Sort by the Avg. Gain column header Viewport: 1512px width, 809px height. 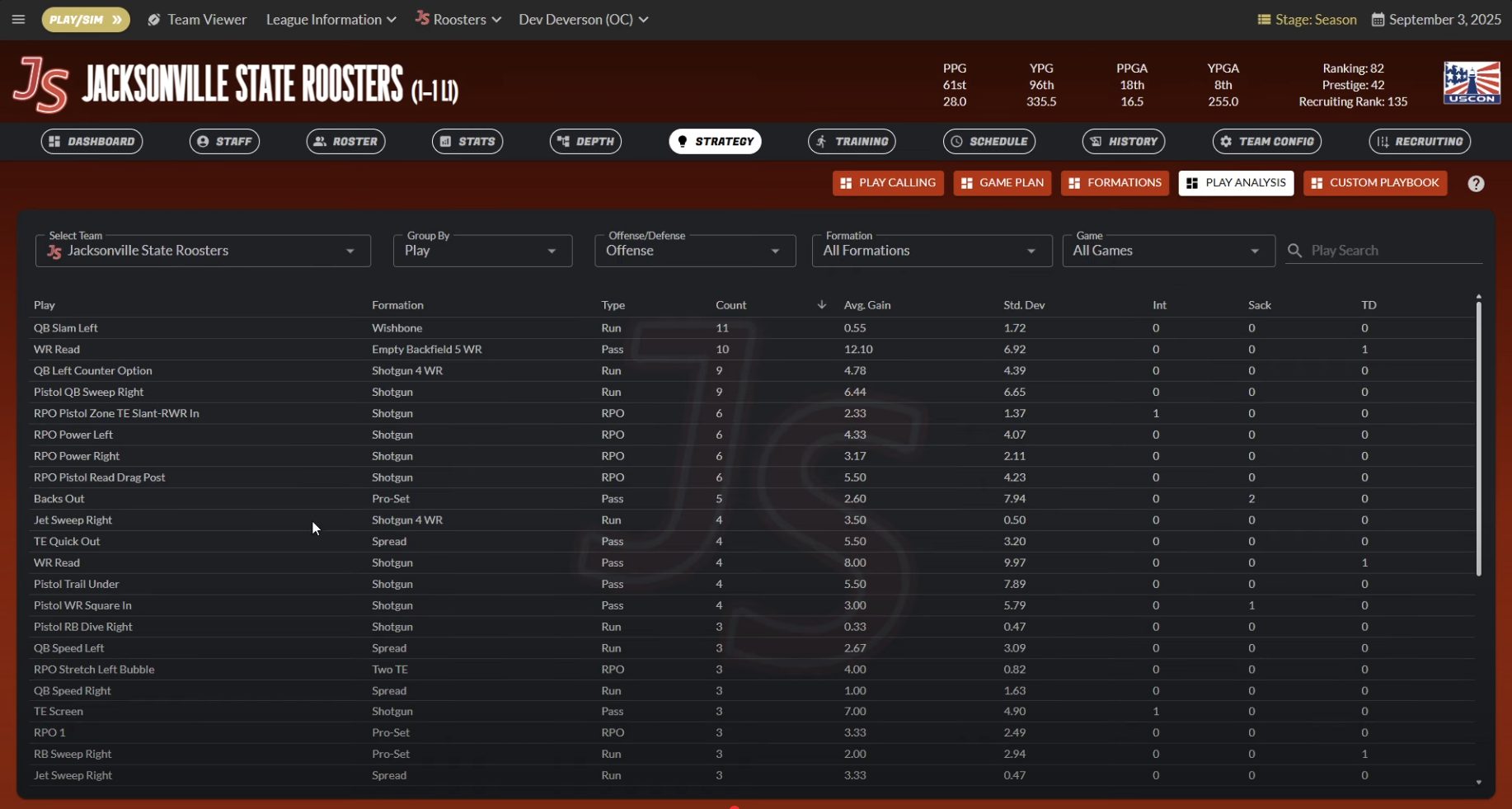coord(866,305)
